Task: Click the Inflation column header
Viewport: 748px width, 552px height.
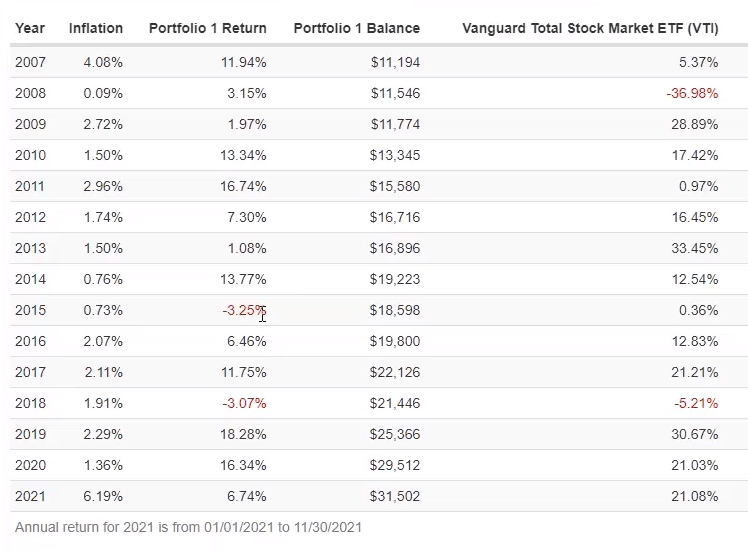Action: pos(96,29)
